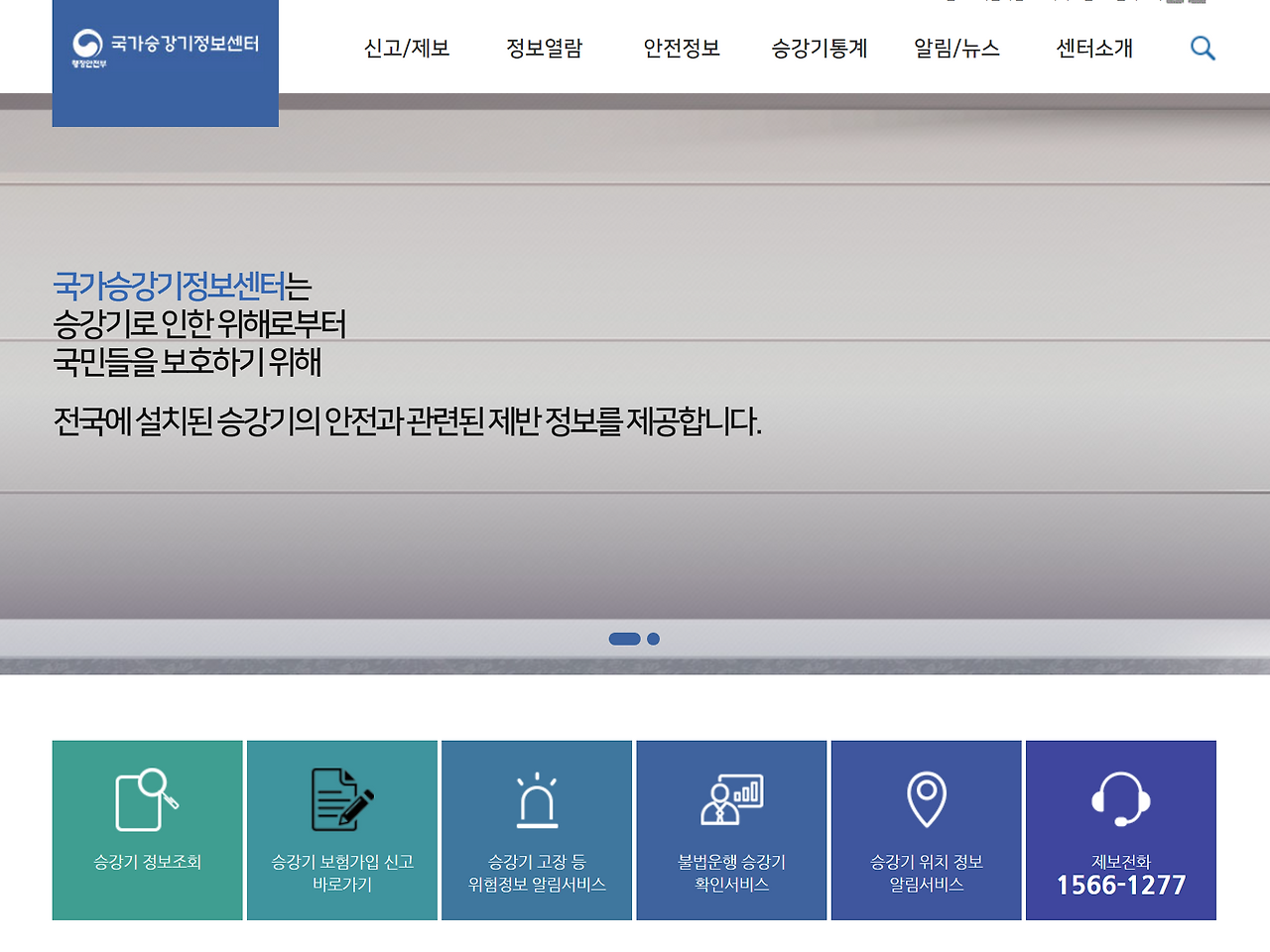The image size is (1270, 952).
Task: Open the 센터소개 menu
Action: (x=1092, y=48)
